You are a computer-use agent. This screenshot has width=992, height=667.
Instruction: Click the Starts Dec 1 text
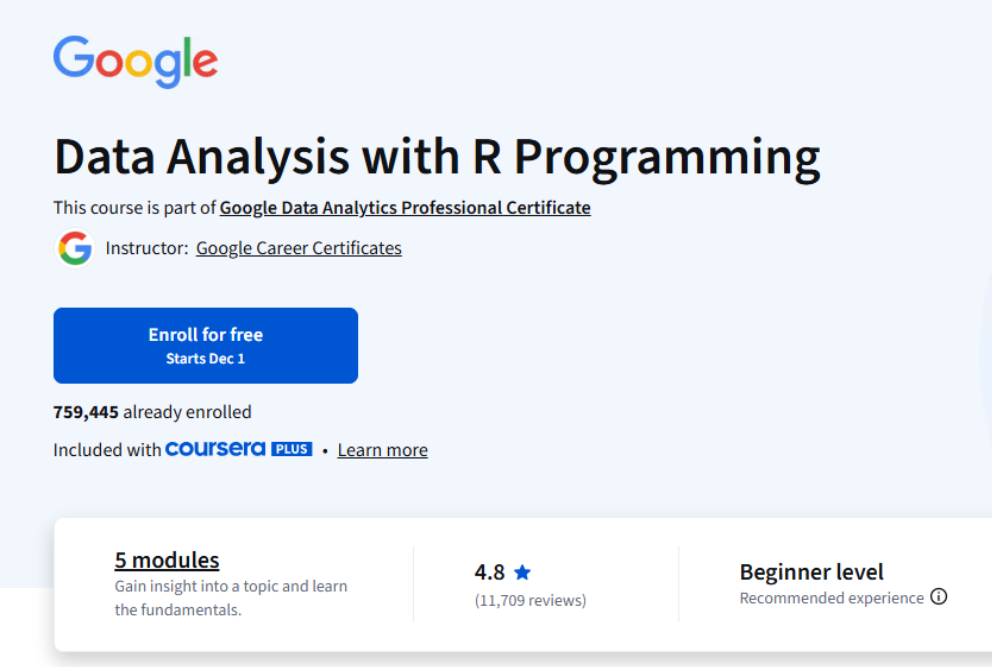pyautogui.click(x=205, y=357)
